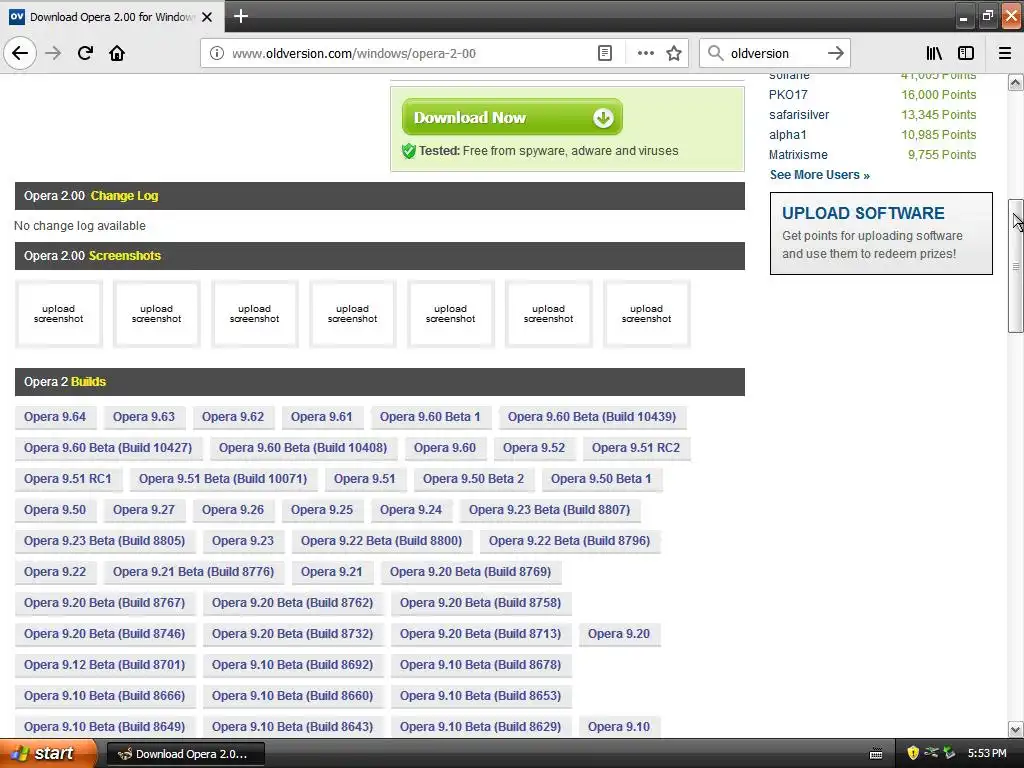Click the first upload screenshot thumbnail
This screenshot has height=768, width=1024.
click(x=59, y=314)
